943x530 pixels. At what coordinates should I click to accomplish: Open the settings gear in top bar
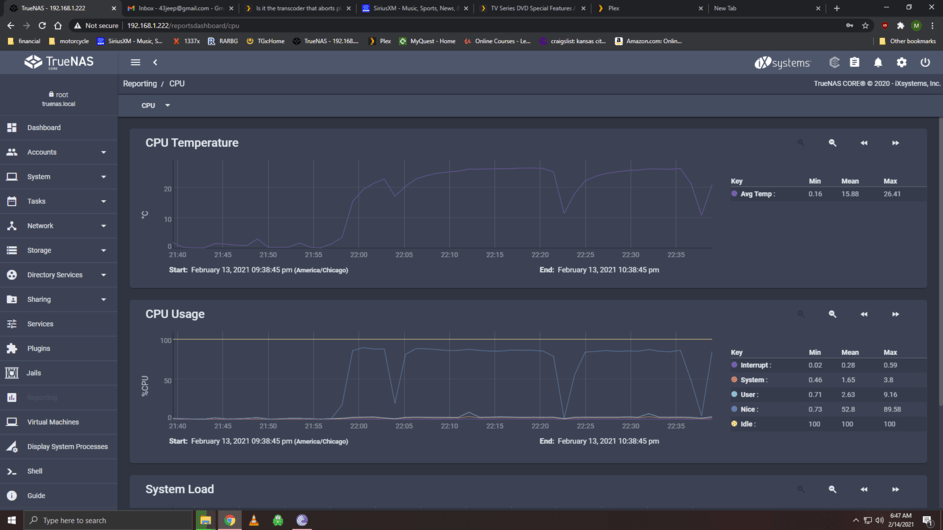[x=901, y=63]
